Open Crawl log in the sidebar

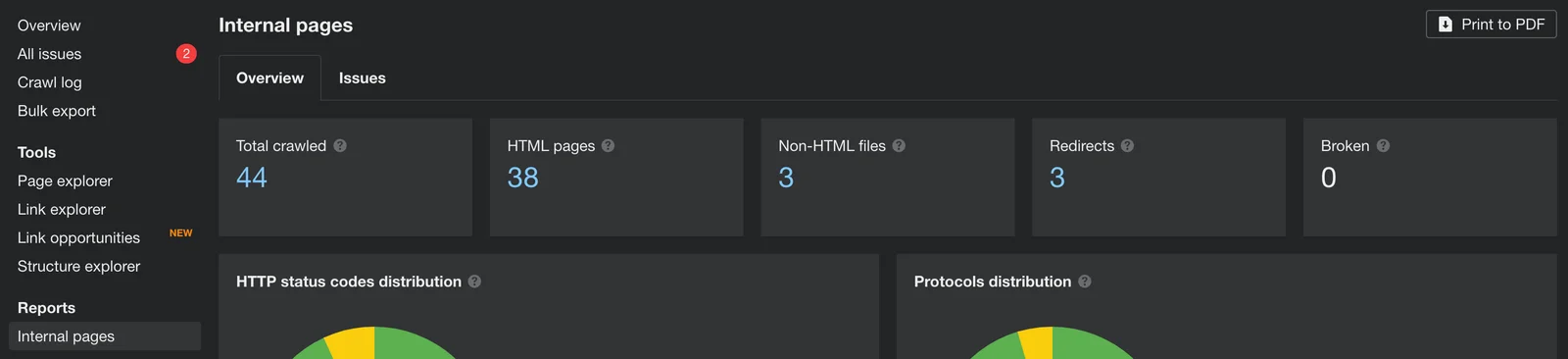[49, 82]
